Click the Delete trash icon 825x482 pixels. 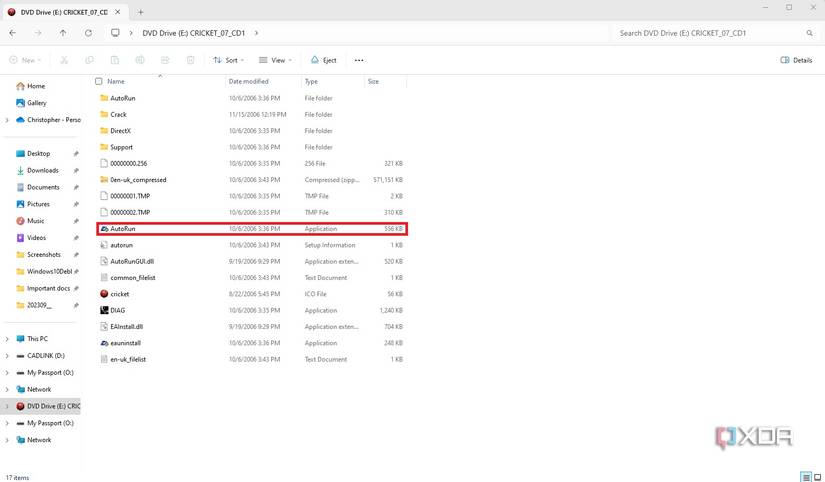click(190, 60)
